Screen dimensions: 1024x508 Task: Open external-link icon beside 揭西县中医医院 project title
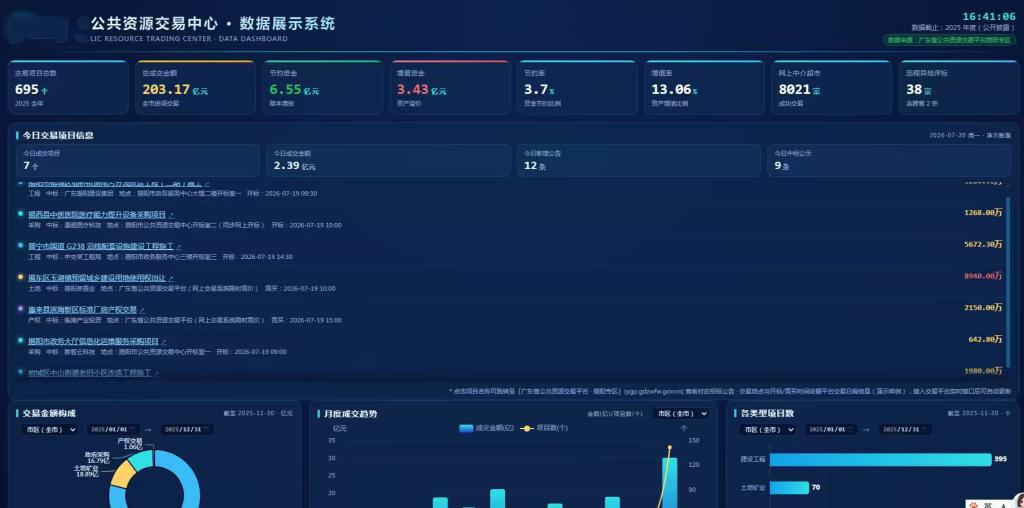pos(171,215)
